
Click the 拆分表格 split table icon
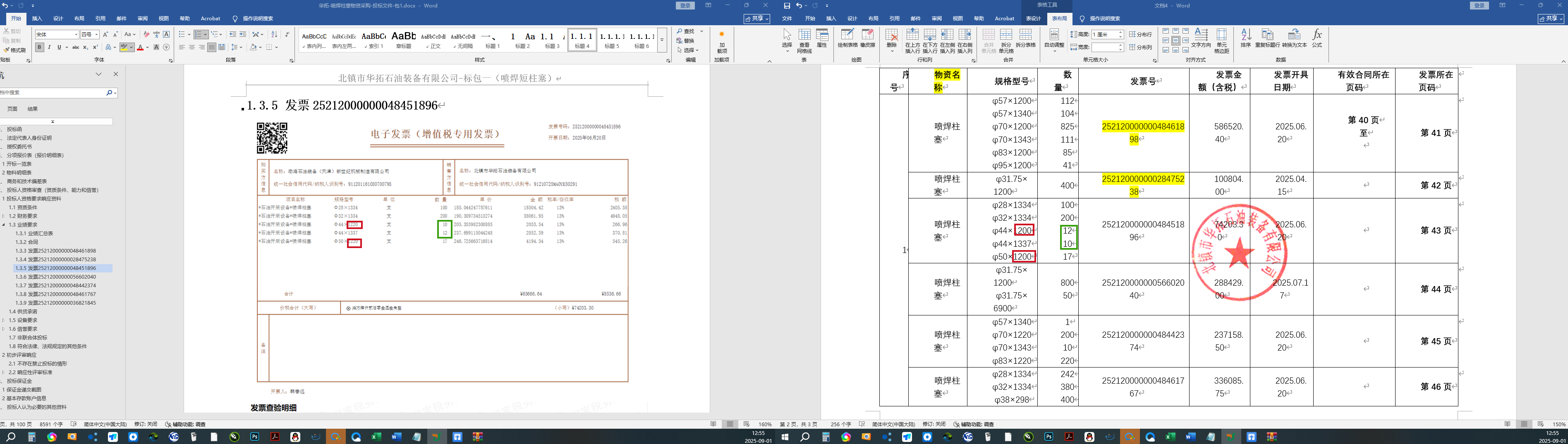click(1026, 38)
